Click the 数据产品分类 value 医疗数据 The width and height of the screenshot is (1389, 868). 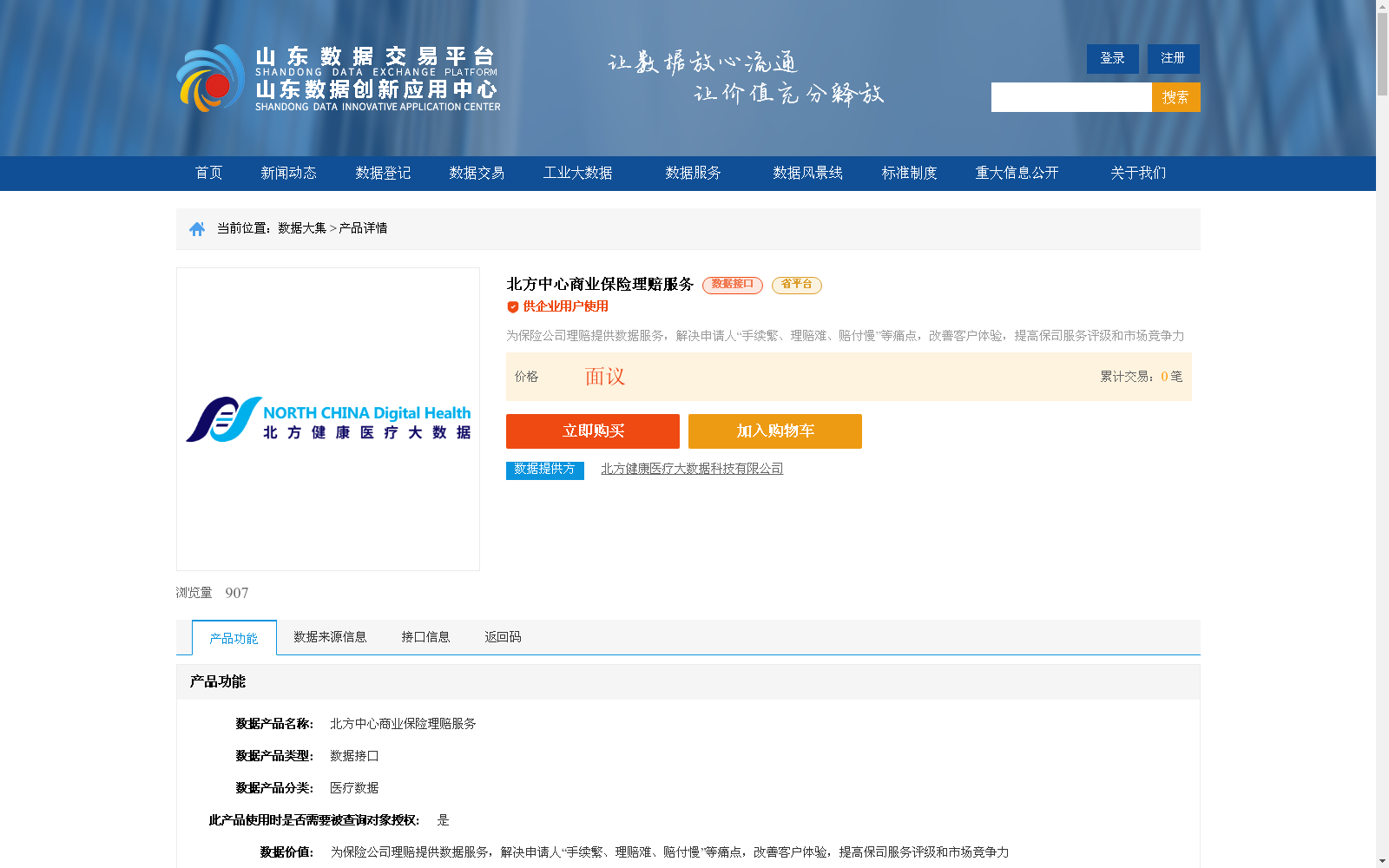[x=354, y=788]
